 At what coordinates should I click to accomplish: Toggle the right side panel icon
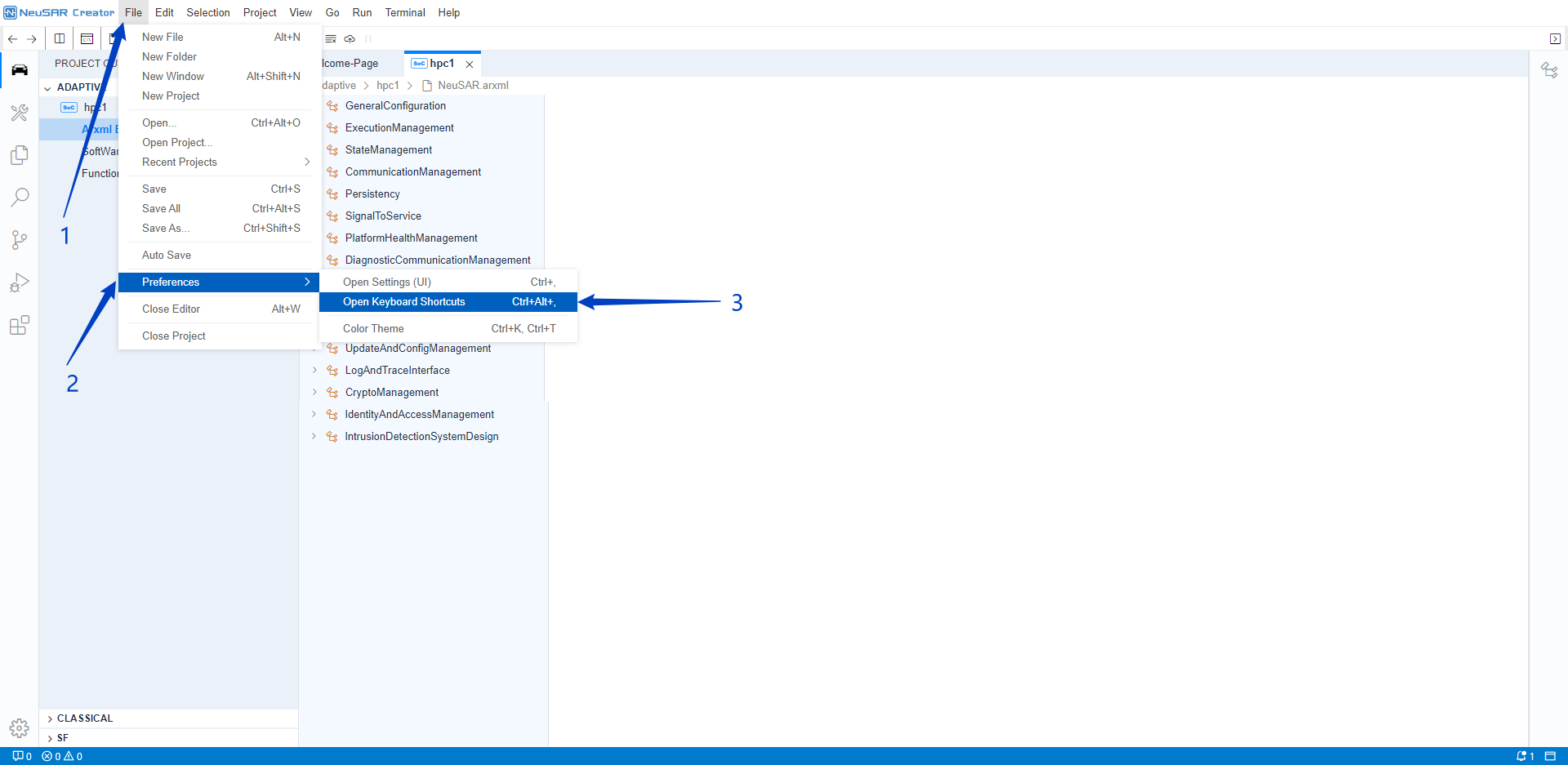click(1555, 38)
